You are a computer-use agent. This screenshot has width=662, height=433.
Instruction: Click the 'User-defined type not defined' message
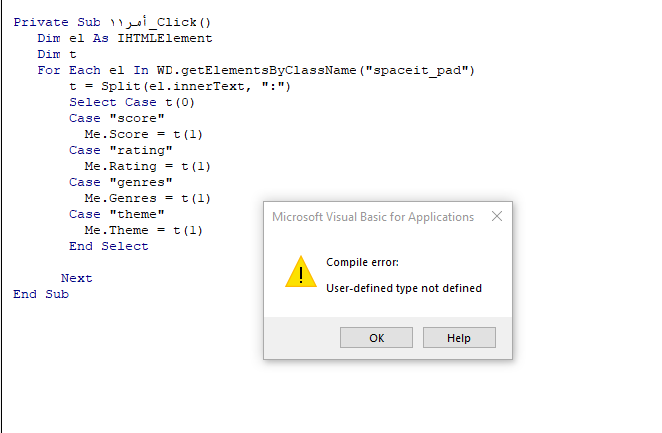pos(404,288)
